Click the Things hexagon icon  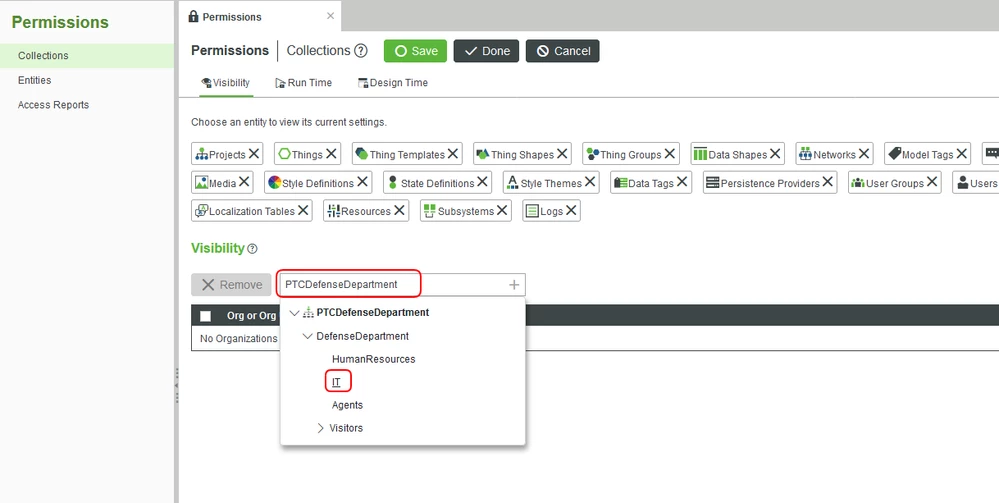pyautogui.click(x=284, y=154)
